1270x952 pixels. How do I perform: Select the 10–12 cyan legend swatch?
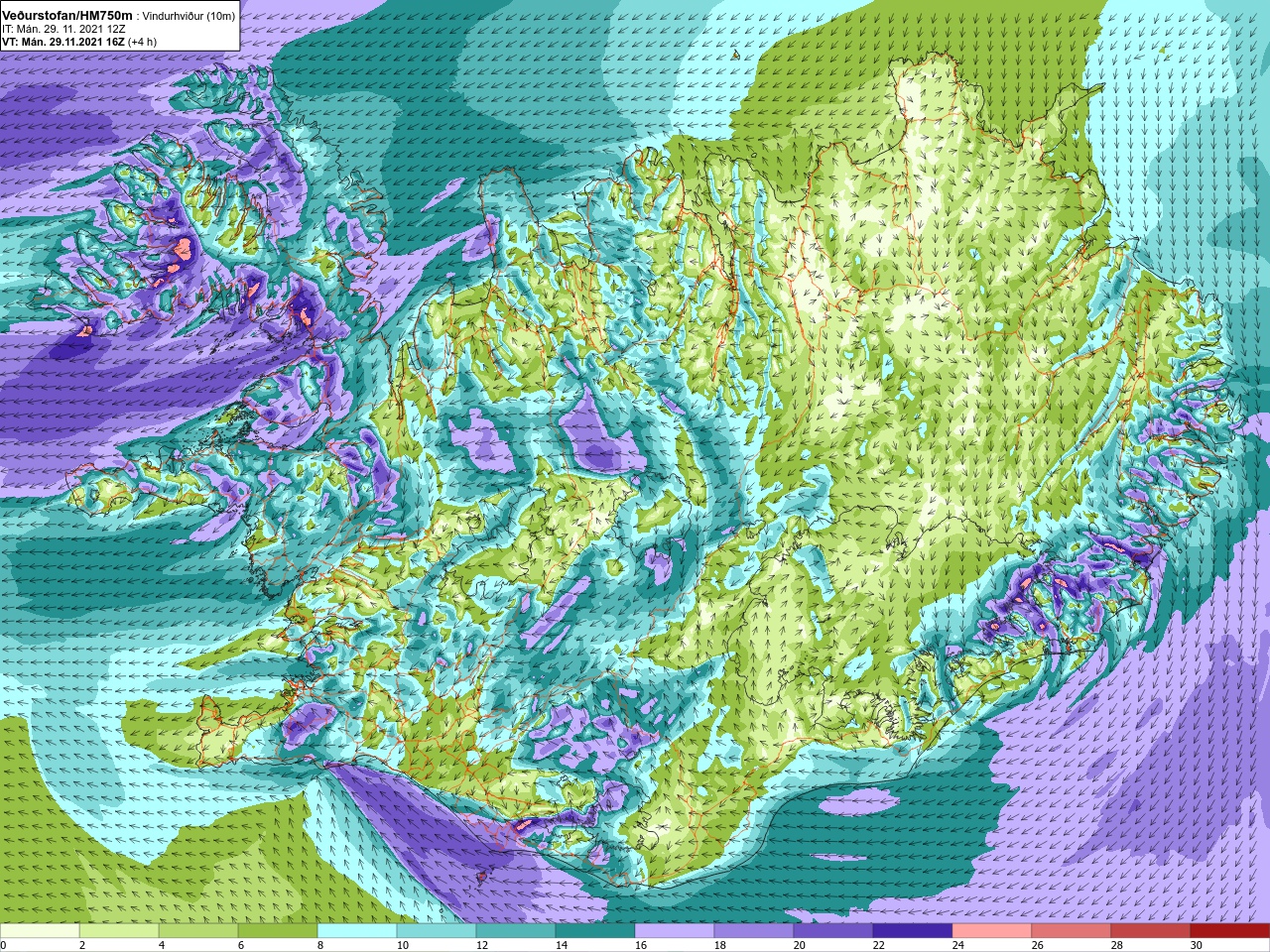(437, 931)
